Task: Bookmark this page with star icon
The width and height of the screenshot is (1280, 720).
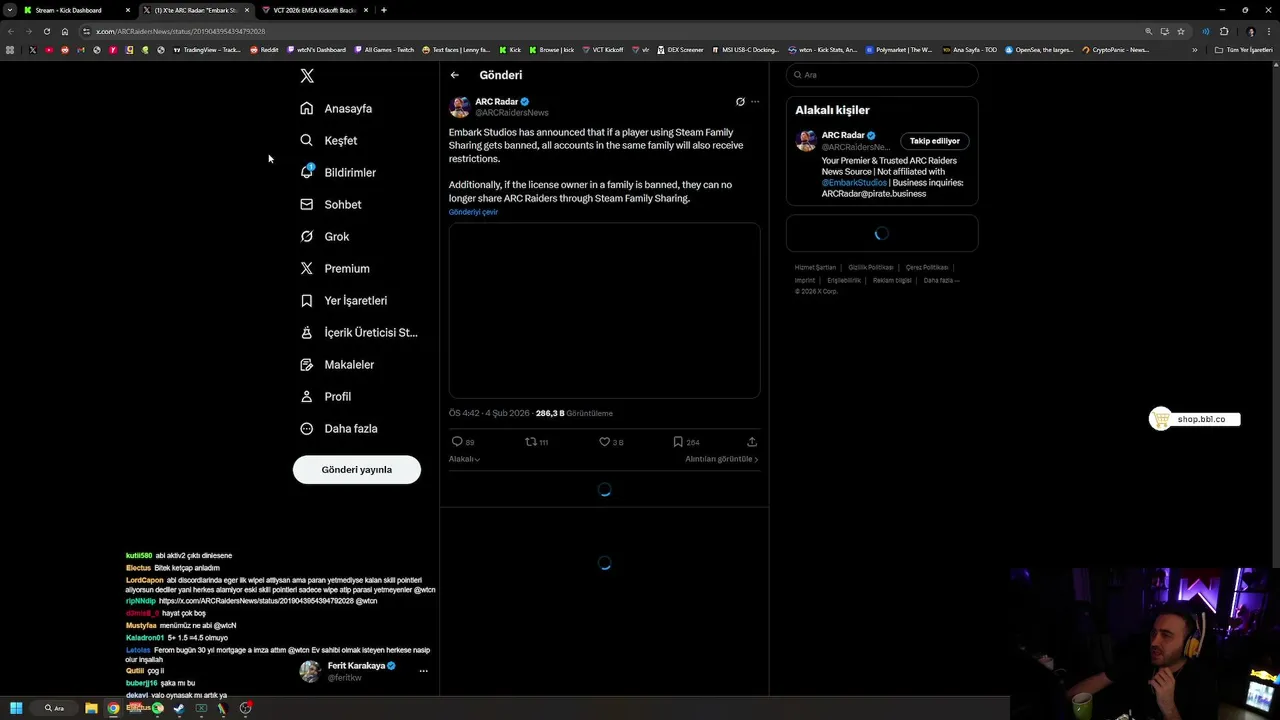Action: [x=1181, y=31]
